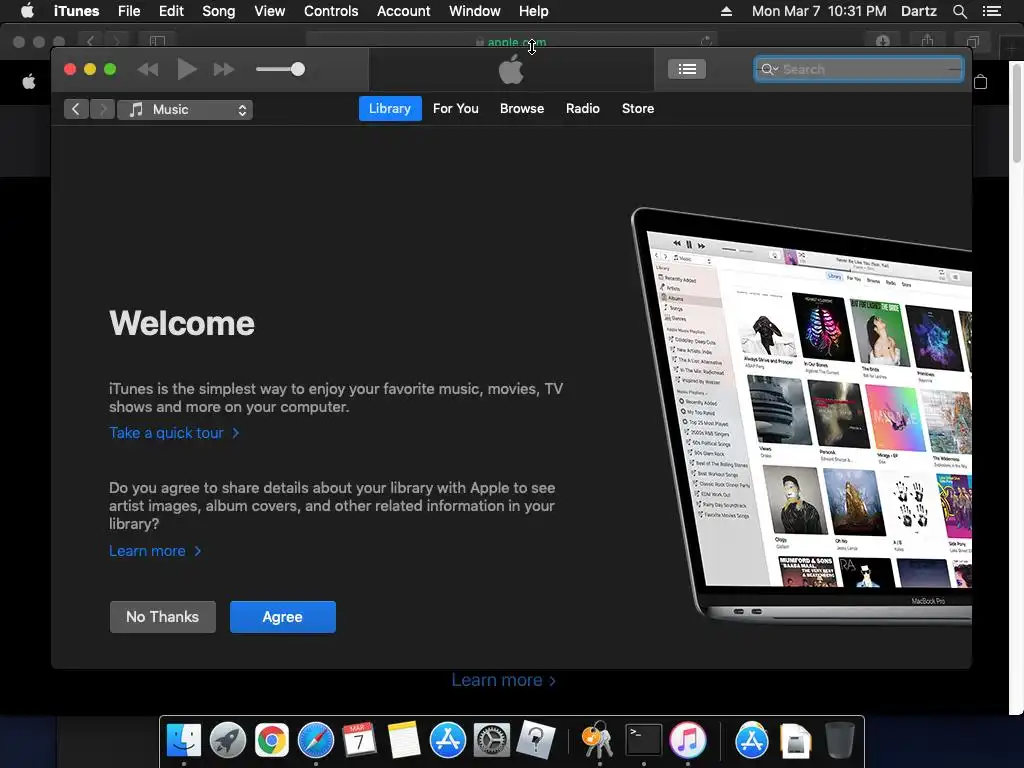
Task: Go back with iTunes back arrow
Action: pyautogui.click(x=76, y=110)
